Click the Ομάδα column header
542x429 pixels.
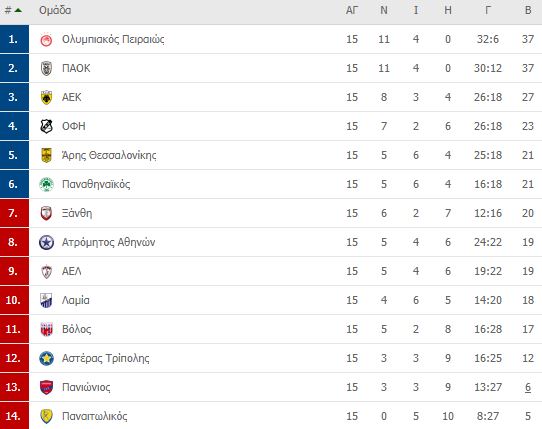pyautogui.click(x=55, y=10)
